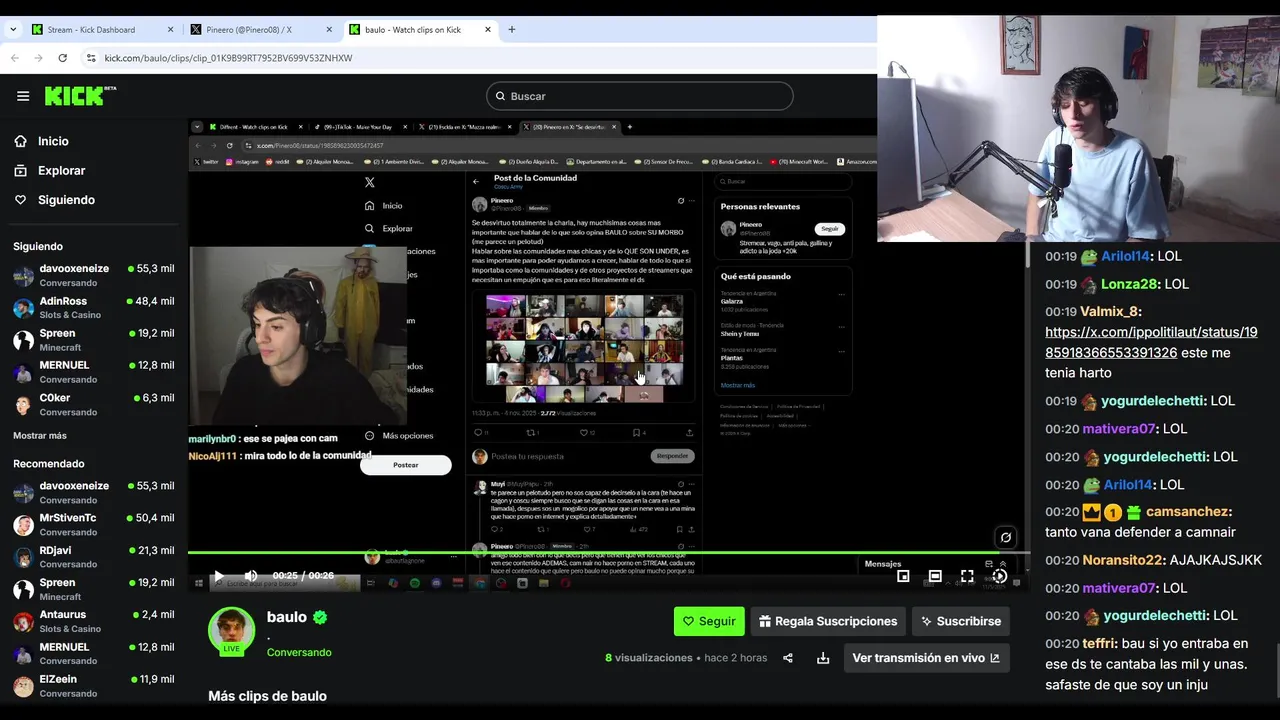Viewport: 1280px width, 720px height.
Task: Click Valmix_8 username in chat
Action: click(x=1110, y=312)
